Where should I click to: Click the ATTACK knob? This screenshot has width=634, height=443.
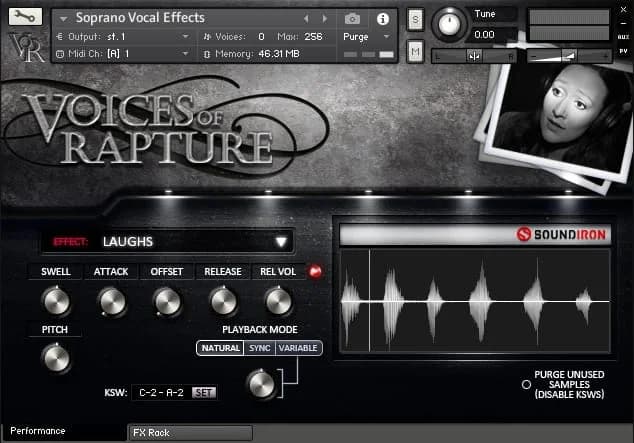coord(112,302)
